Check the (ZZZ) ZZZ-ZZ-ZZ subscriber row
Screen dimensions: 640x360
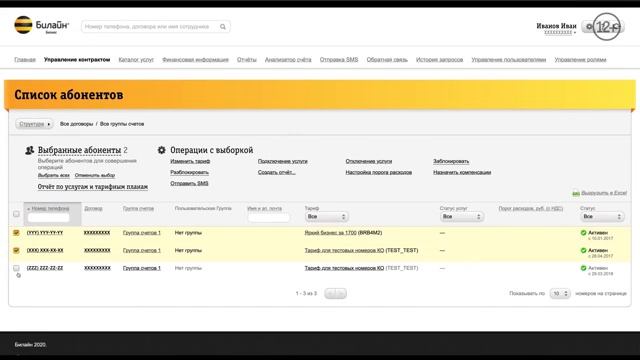tap(16, 268)
